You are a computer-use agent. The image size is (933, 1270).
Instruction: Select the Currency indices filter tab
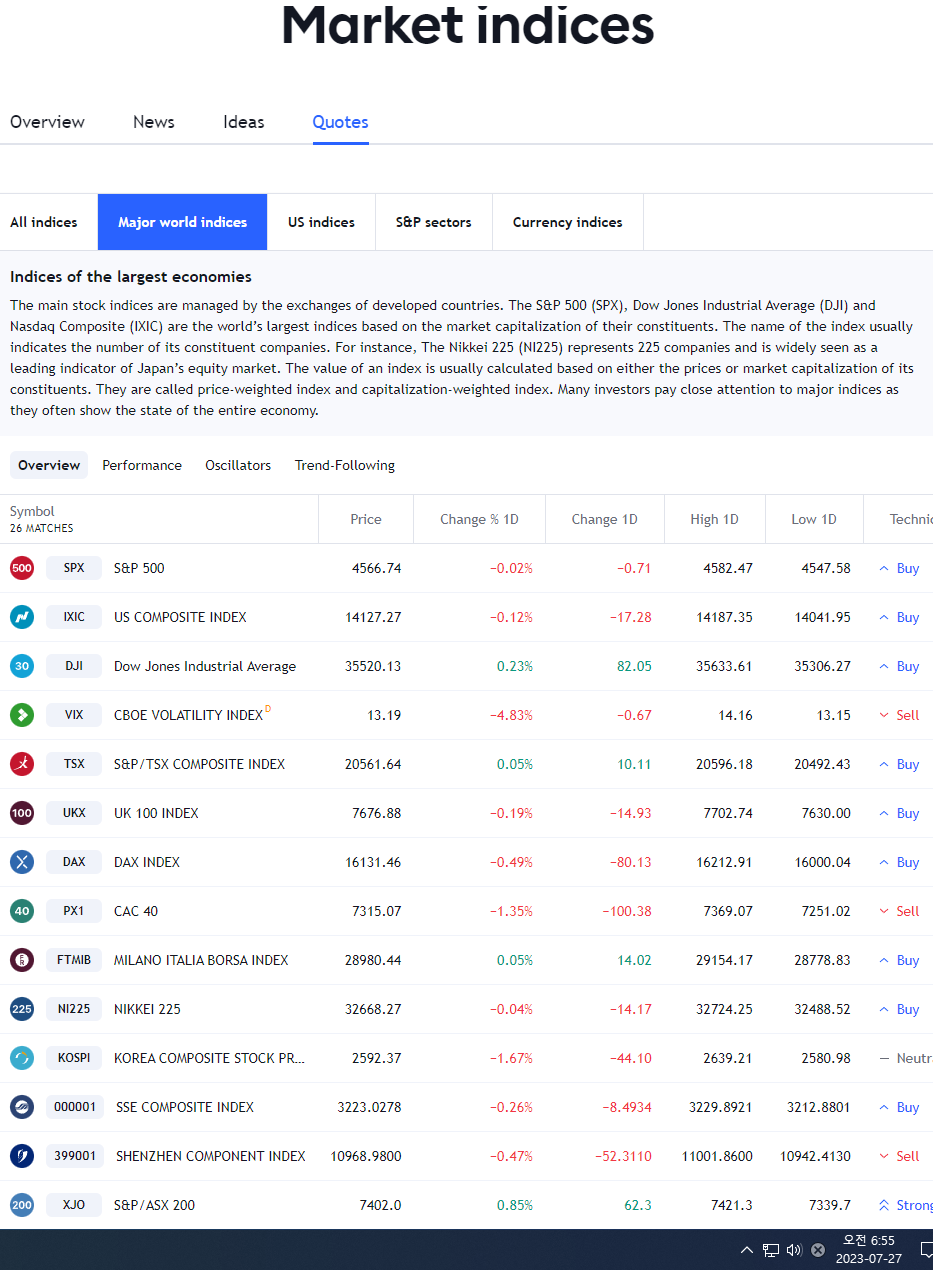[568, 222]
